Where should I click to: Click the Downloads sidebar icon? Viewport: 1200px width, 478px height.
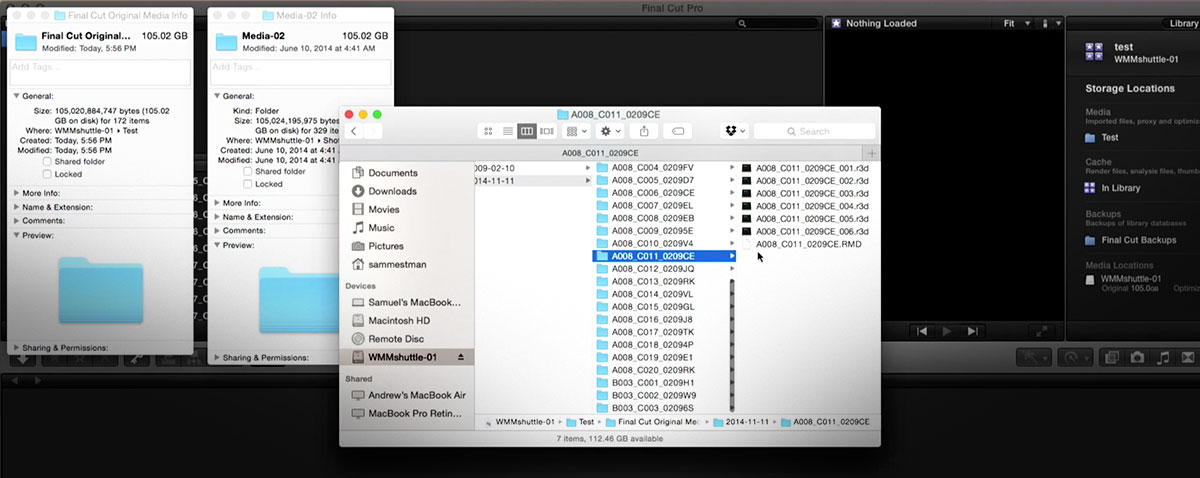pyautogui.click(x=358, y=191)
